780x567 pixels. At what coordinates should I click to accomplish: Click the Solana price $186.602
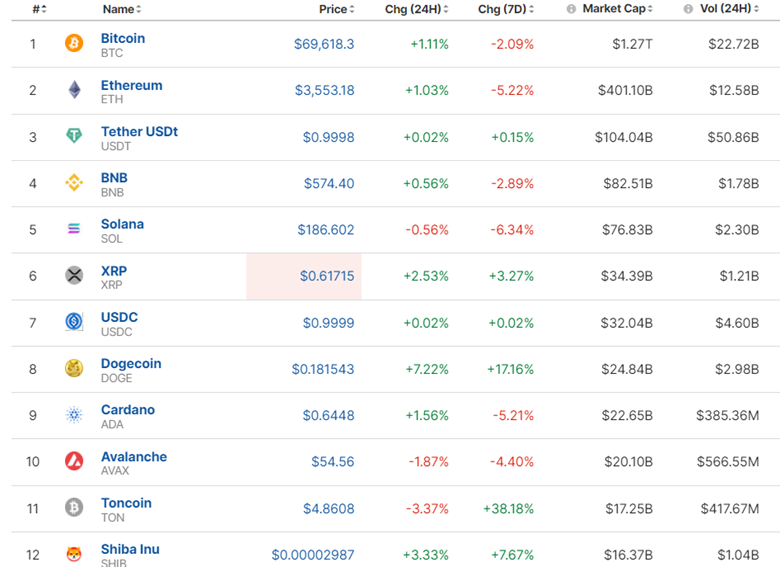coord(326,230)
